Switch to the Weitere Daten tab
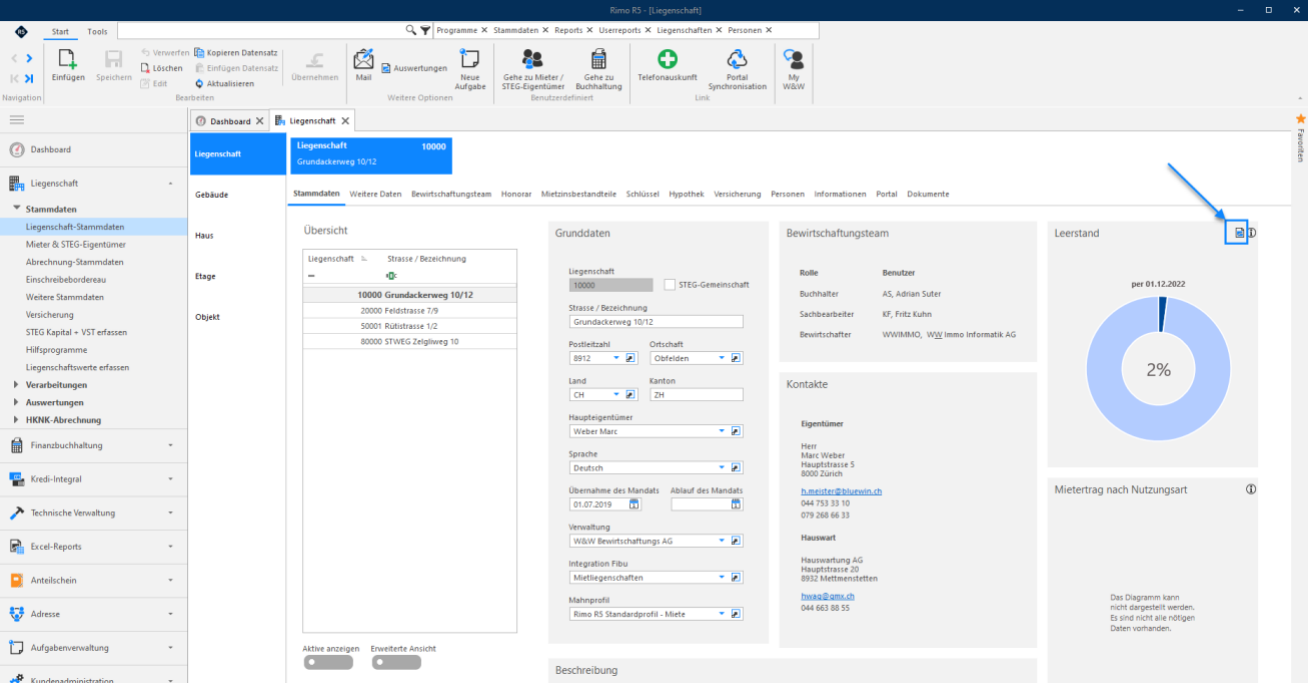The image size is (1308, 683). (x=376, y=194)
